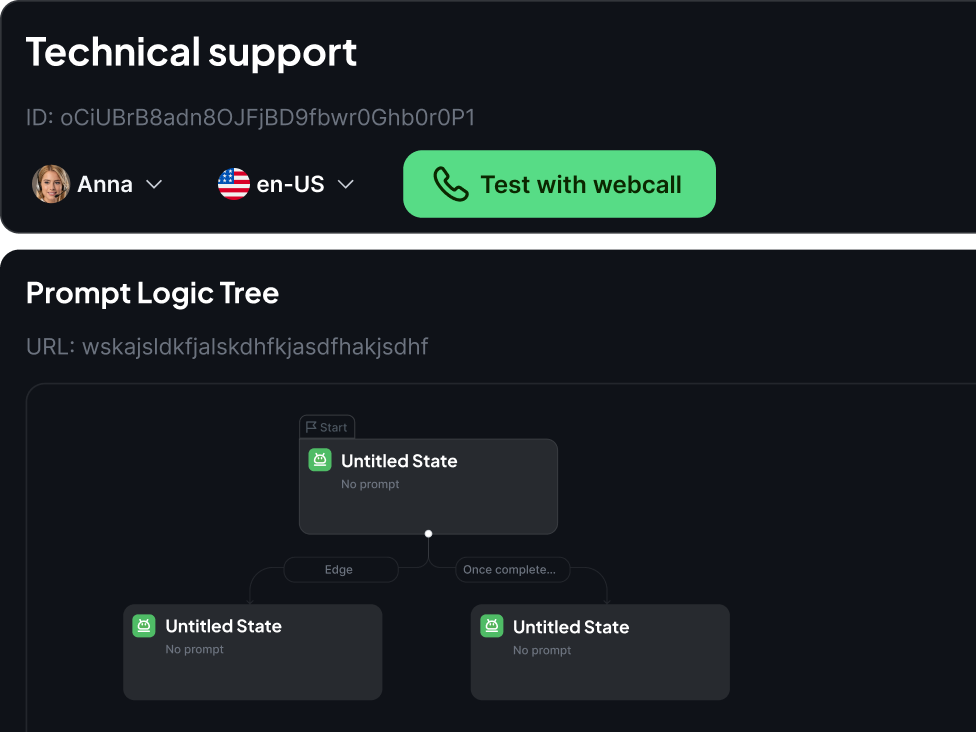Select the Start badge above the top node

pyautogui.click(x=327, y=427)
